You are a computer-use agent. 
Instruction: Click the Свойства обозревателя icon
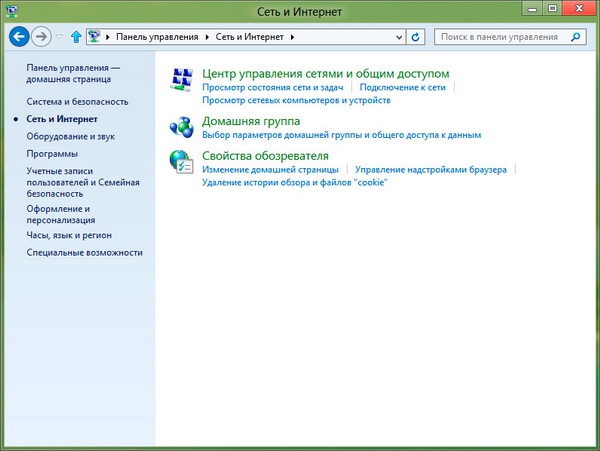(x=182, y=163)
